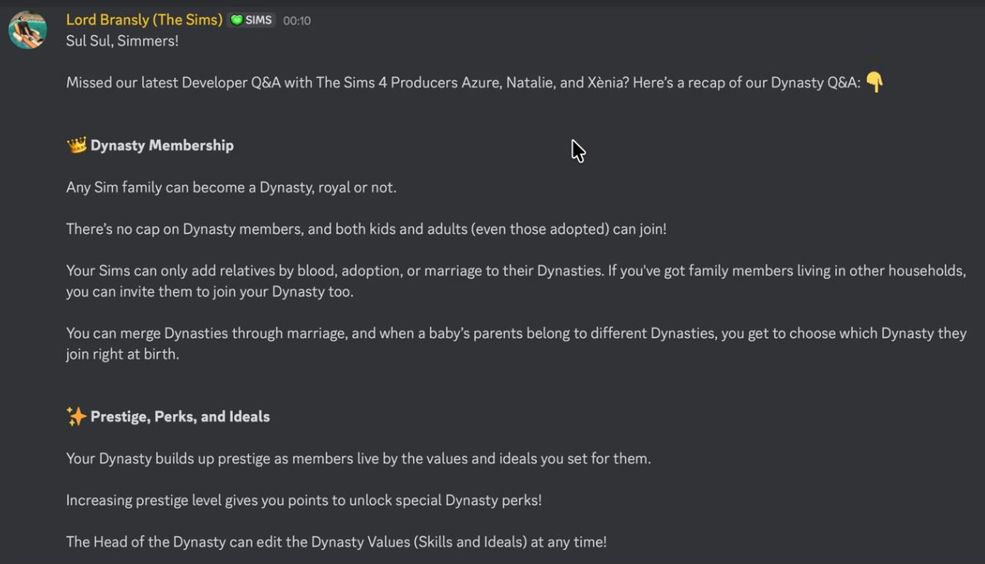This screenshot has width=985, height=564.
Task: Click the pointing-down hand emoji
Action: pos(875,82)
